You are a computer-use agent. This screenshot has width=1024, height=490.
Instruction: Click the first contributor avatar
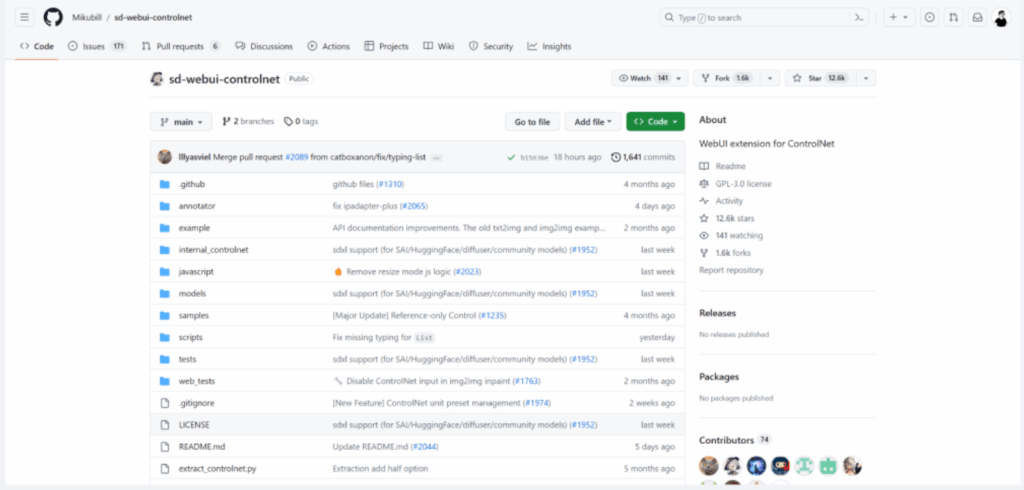pyautogui.click(x=709, y=466)
